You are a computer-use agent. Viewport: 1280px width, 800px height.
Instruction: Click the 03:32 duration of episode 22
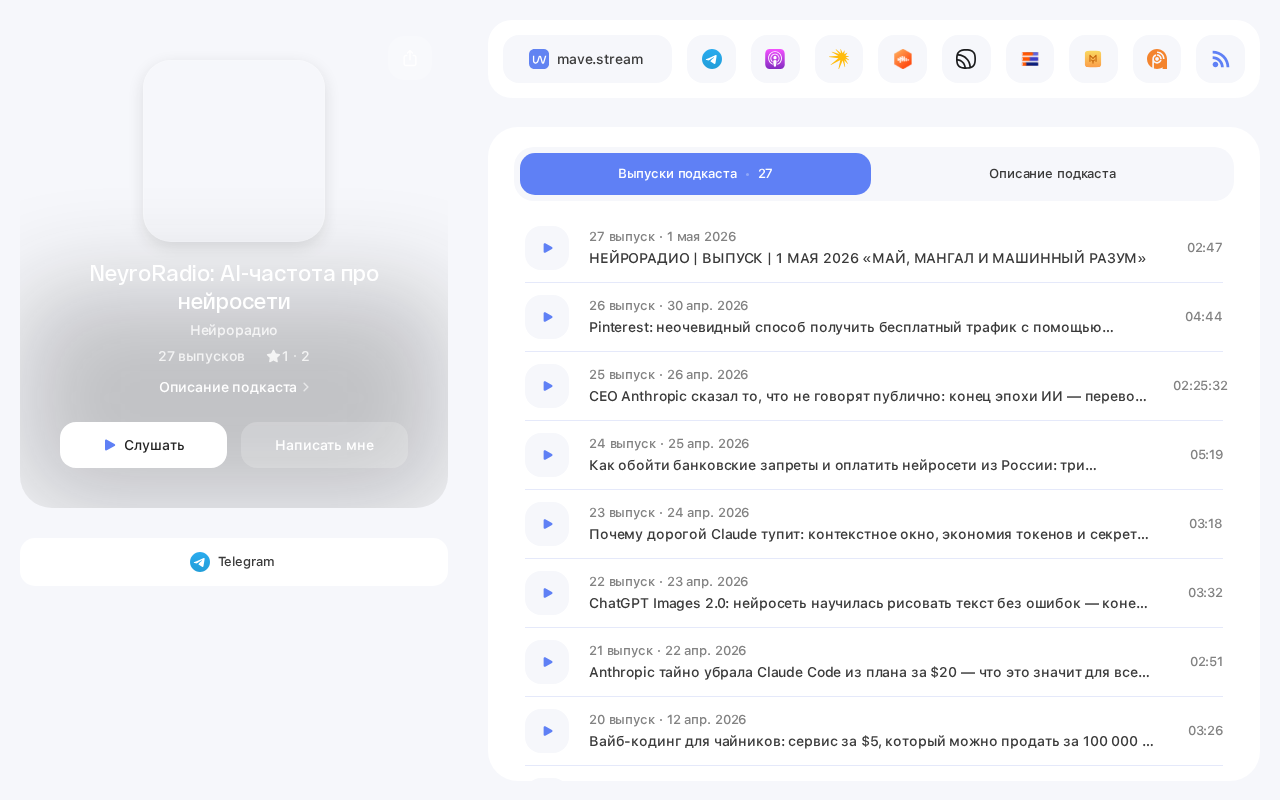pos(1205,593)
